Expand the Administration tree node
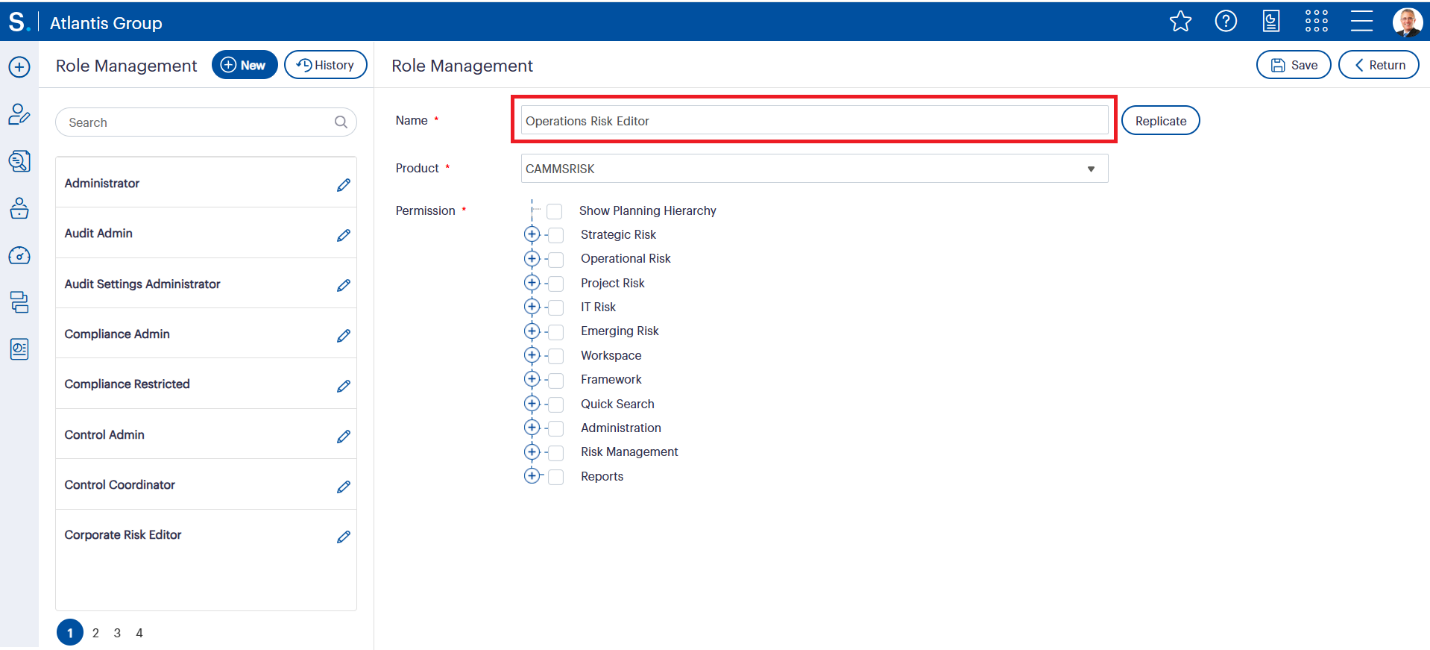The height and width of the screenshot is (650, 1430). [x=532, y=427]
